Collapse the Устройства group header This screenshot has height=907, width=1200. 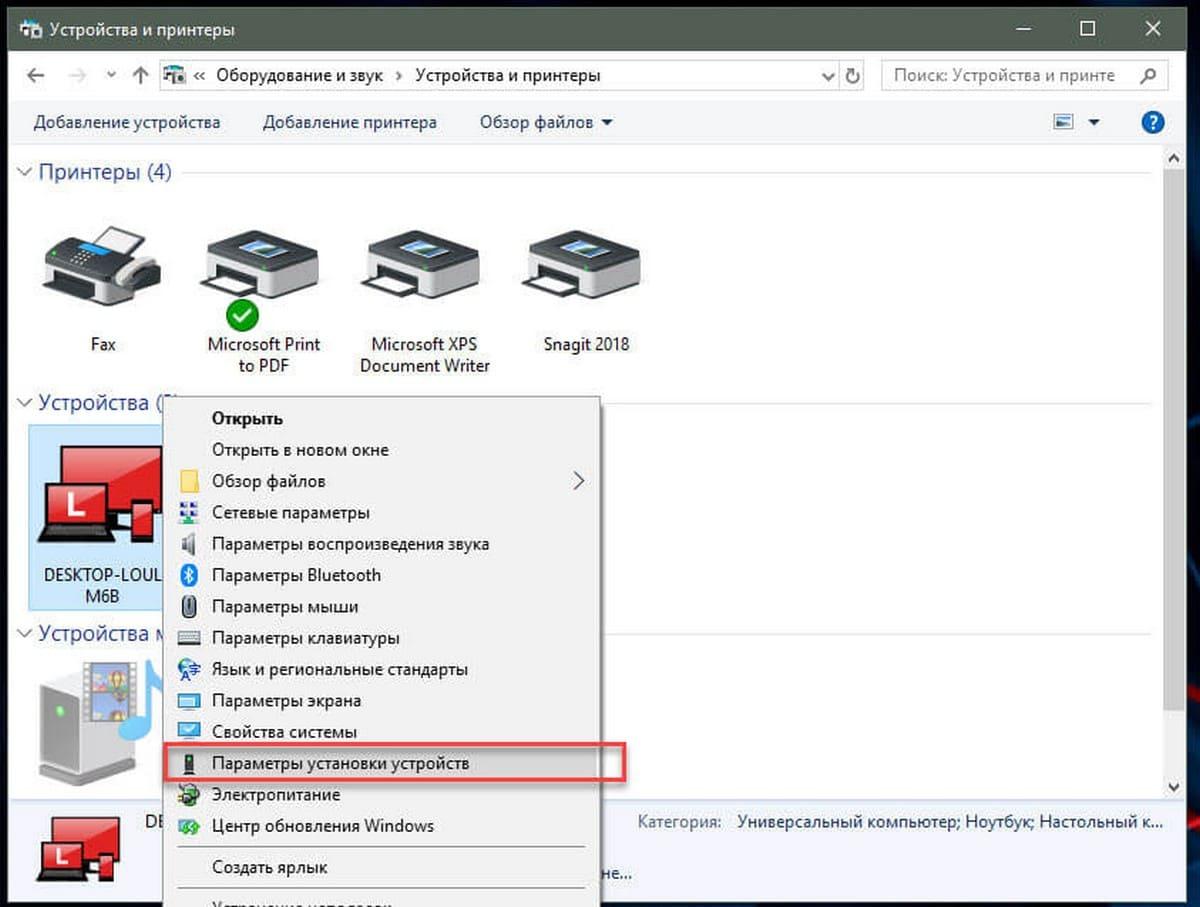(x=25, y=404)
